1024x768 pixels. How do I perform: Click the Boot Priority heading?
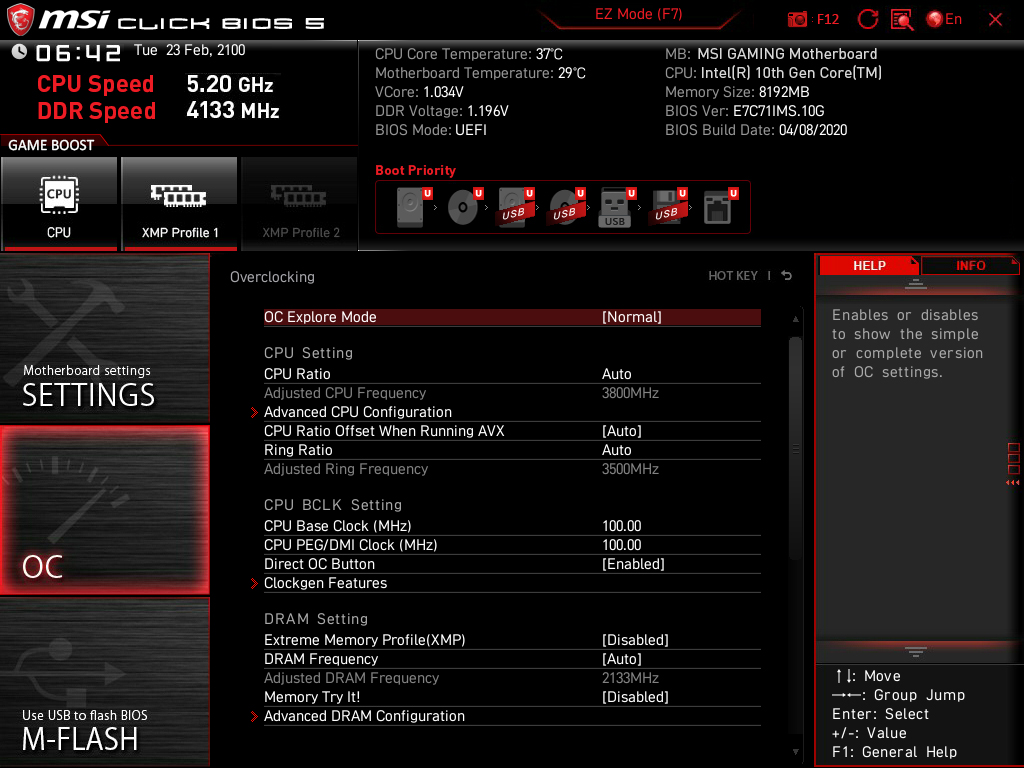coord(415,170)
